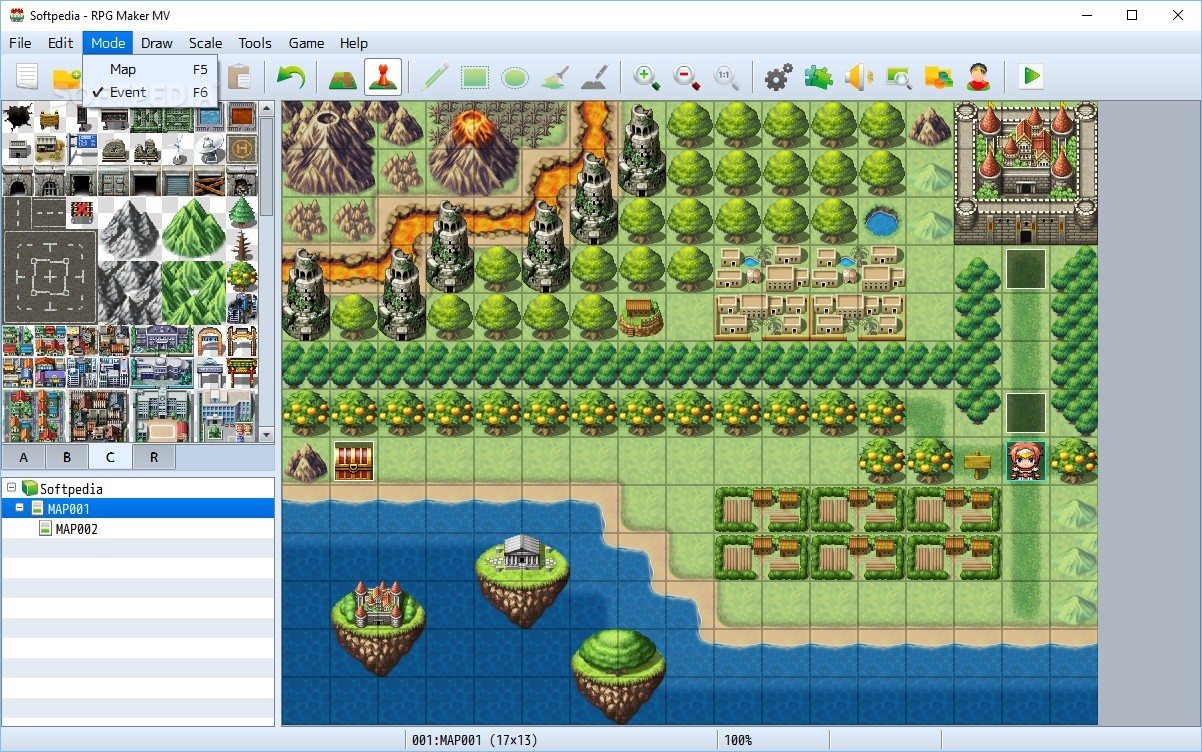The width and height of the screenshot is (1202, 752).
Task: Open the Help menu
Action: click(x=354, y=43)
